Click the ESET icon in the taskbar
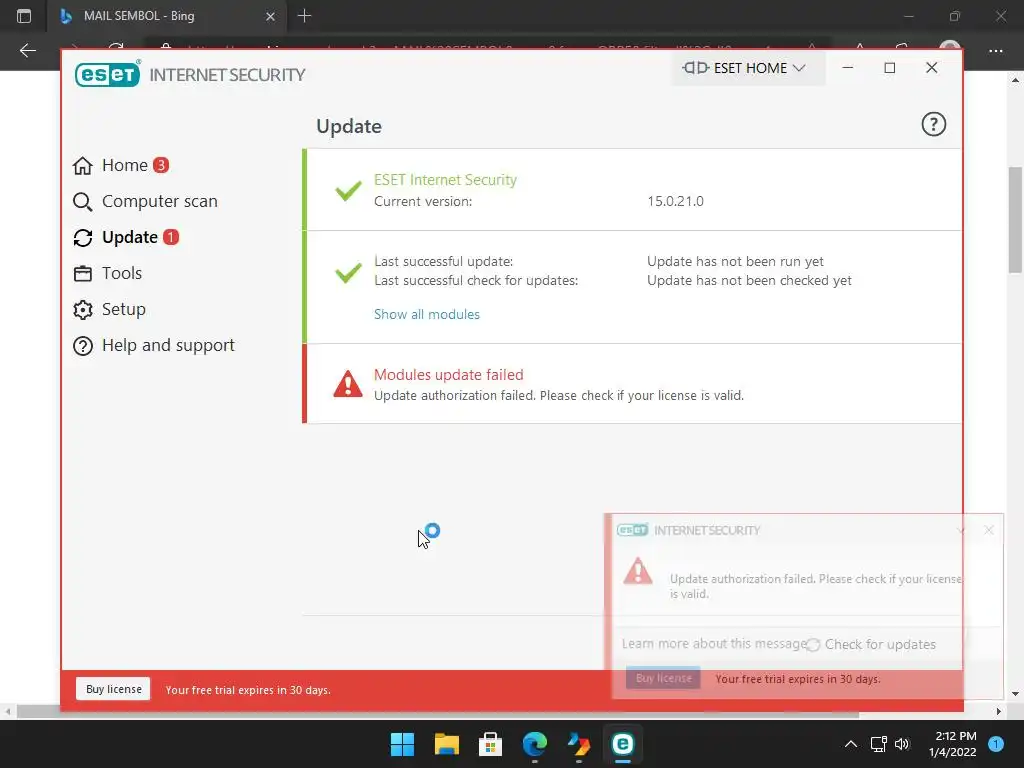The image size is (1024, 768). pos(622,744)
